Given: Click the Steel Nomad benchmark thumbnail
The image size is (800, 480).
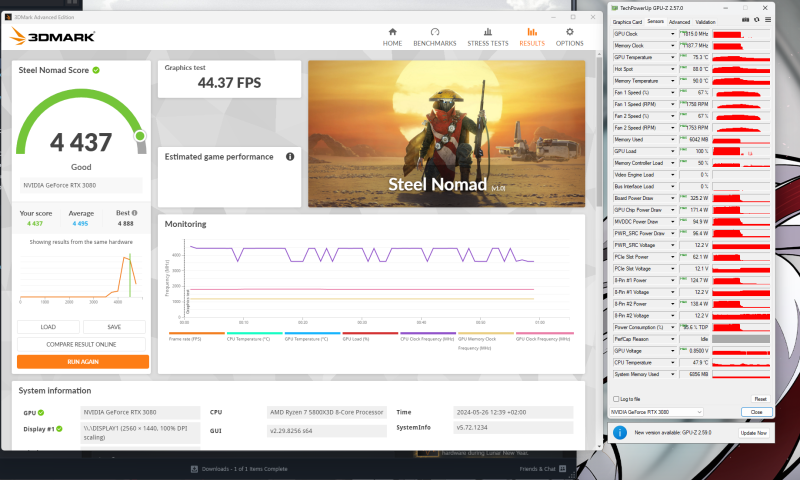Looking at the screenshot, I should 446,134.
